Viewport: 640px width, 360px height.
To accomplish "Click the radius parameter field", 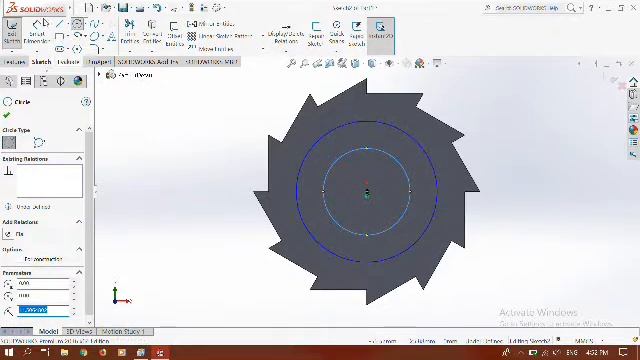I will (44, 310).
